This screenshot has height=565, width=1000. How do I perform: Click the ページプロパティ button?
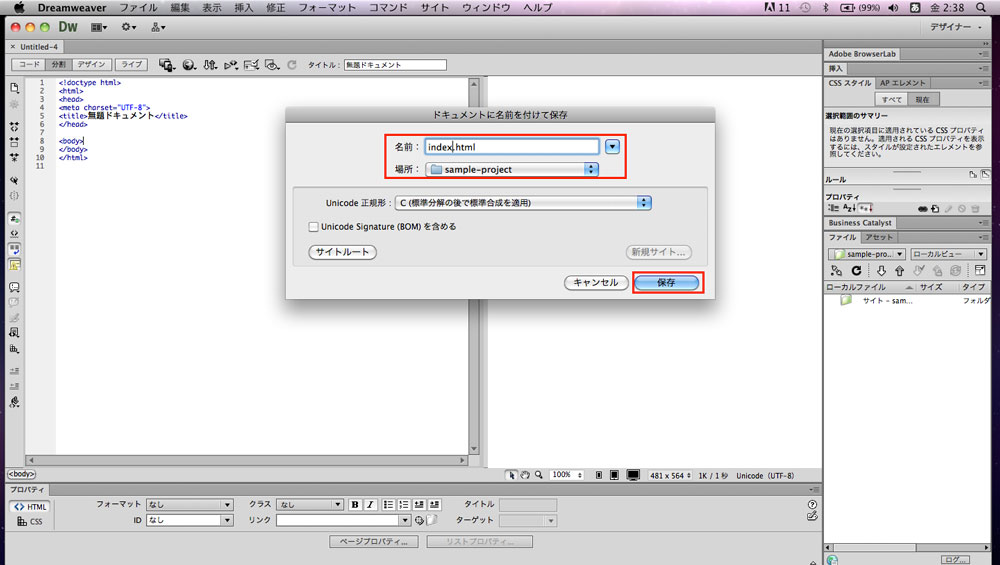[374, 541]
